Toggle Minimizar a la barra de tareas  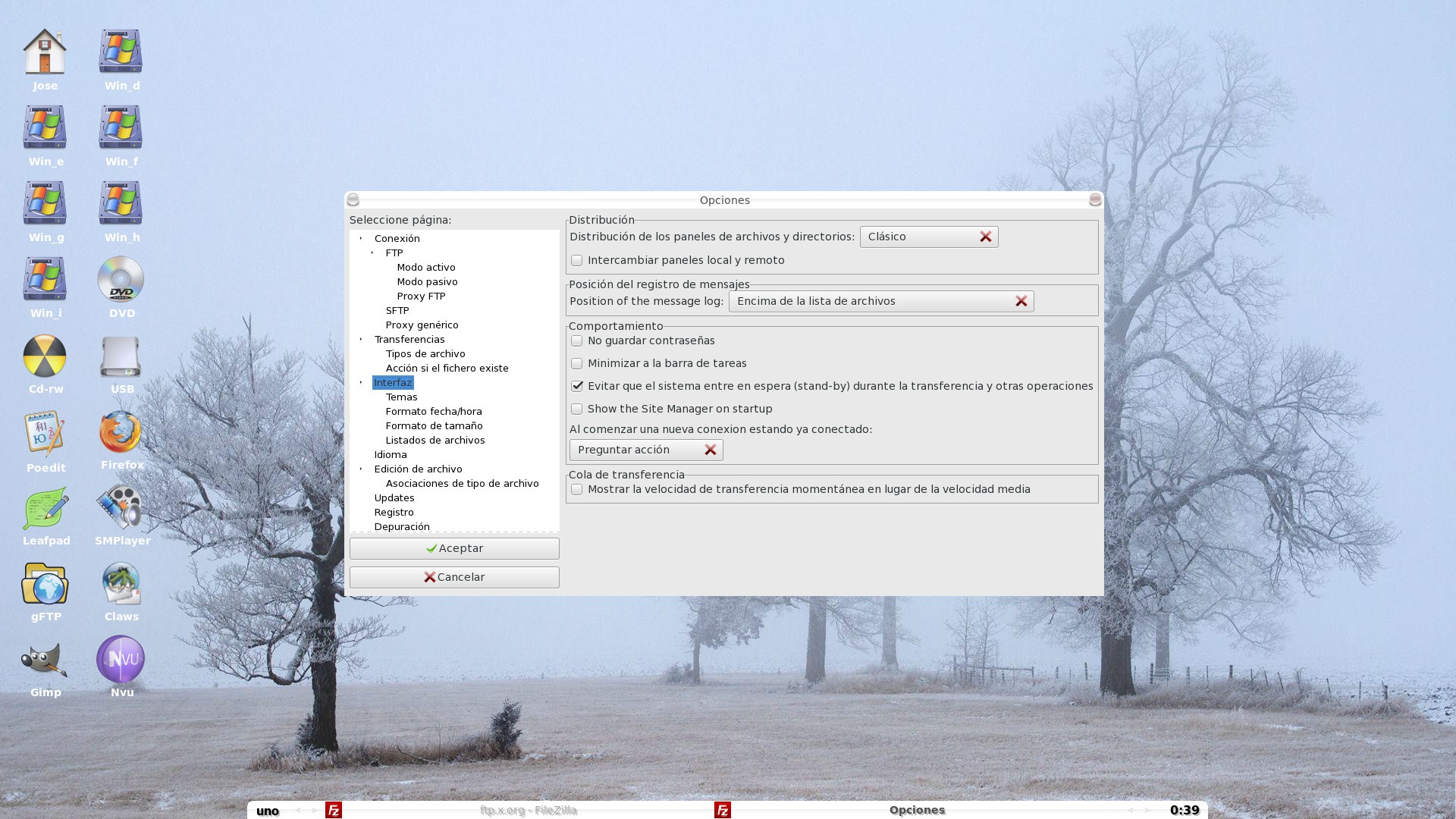pos(577,364)
